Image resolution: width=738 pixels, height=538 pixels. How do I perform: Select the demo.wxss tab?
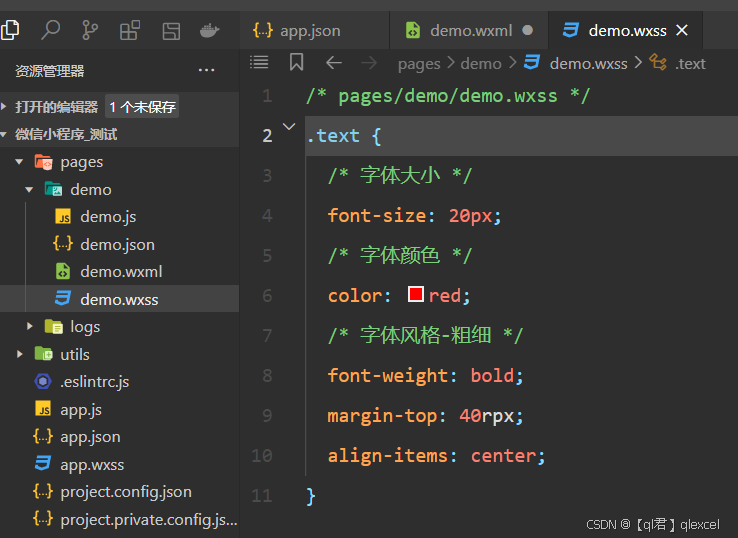pos(626,31)
